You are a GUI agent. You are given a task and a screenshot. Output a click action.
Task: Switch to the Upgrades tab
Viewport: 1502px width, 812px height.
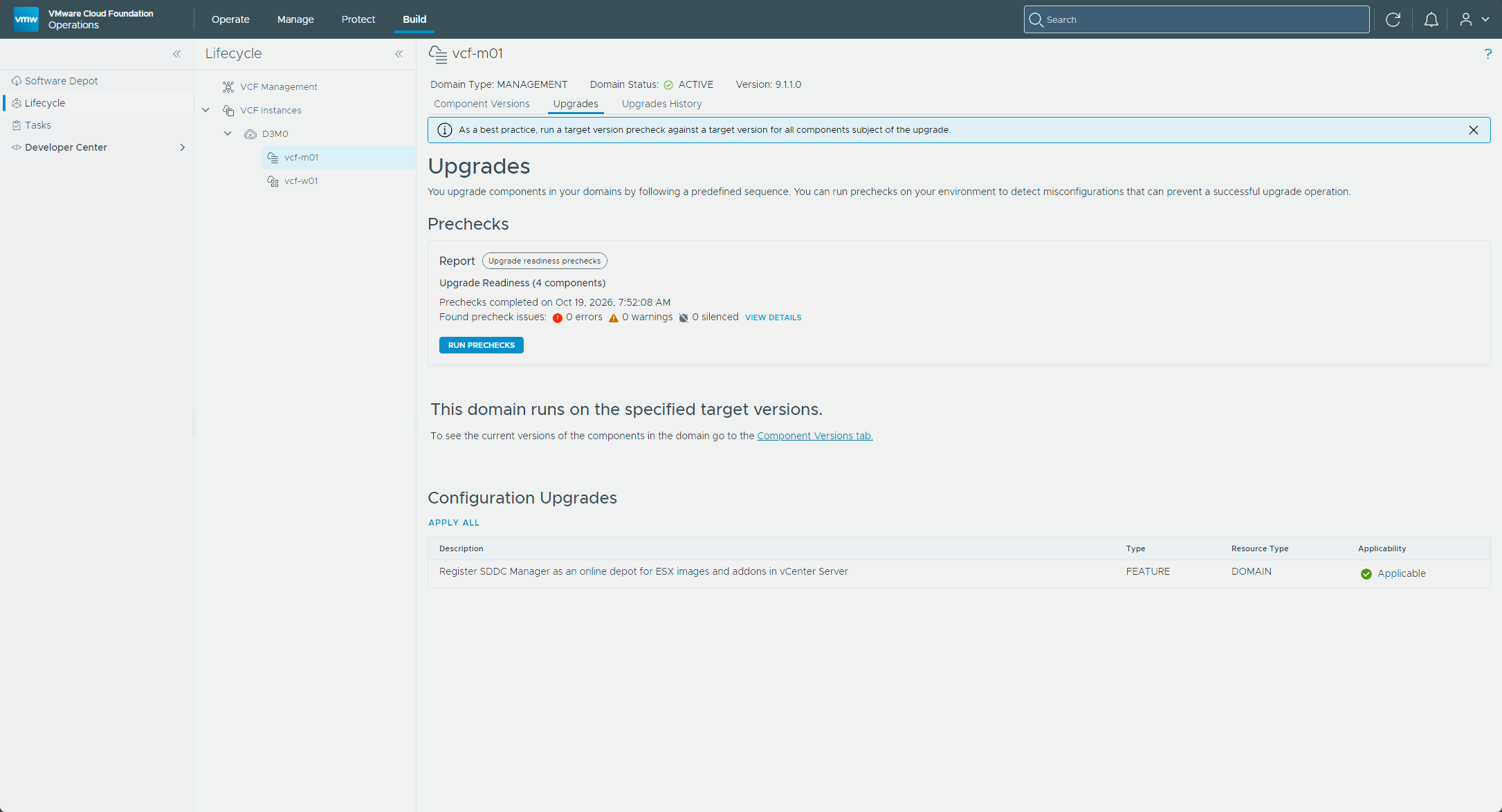576,104
